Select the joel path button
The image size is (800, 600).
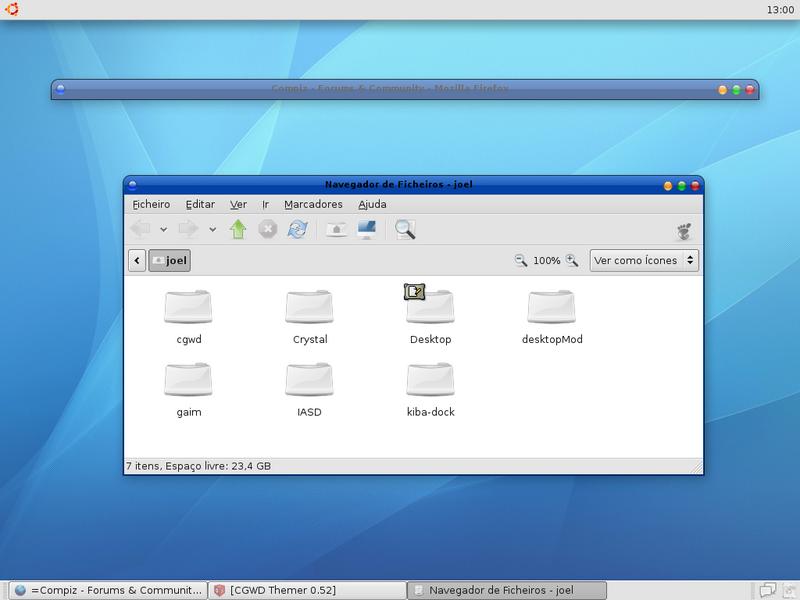[169, 261]
